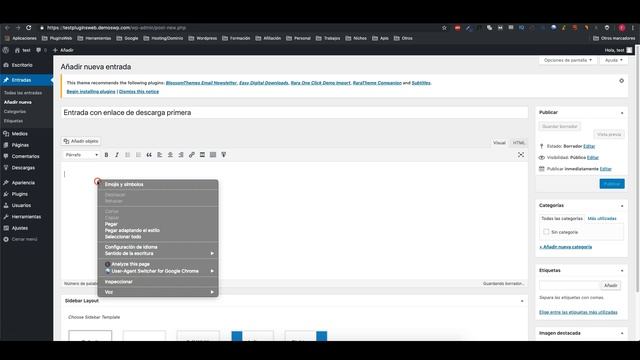Open the WordPress logo menu
Screen dimensions: 640x360
click(6, 50)
